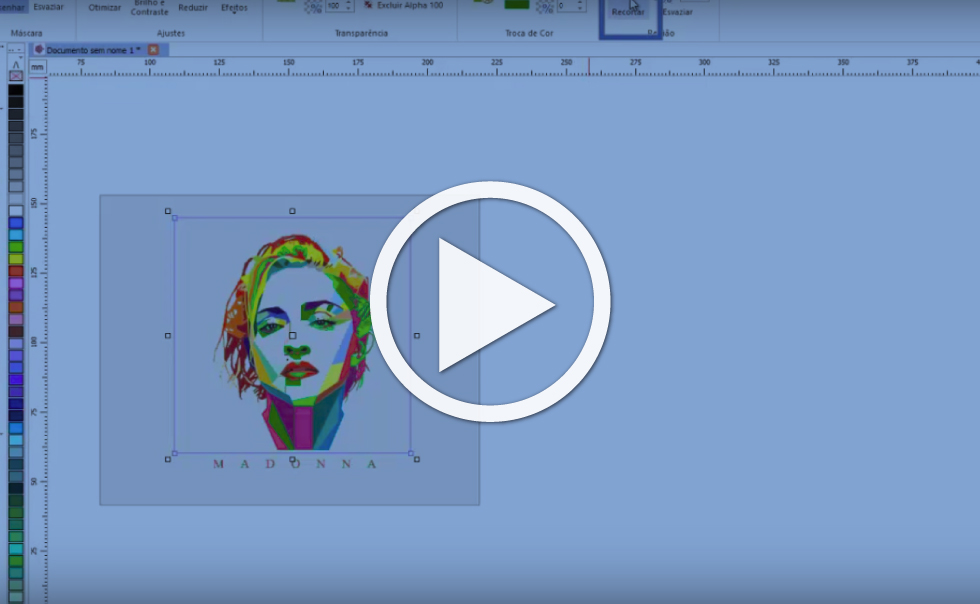The image size is (980, 604).
Task: Select the no-color X swatch in palette
Action: (x=16, y=76)
